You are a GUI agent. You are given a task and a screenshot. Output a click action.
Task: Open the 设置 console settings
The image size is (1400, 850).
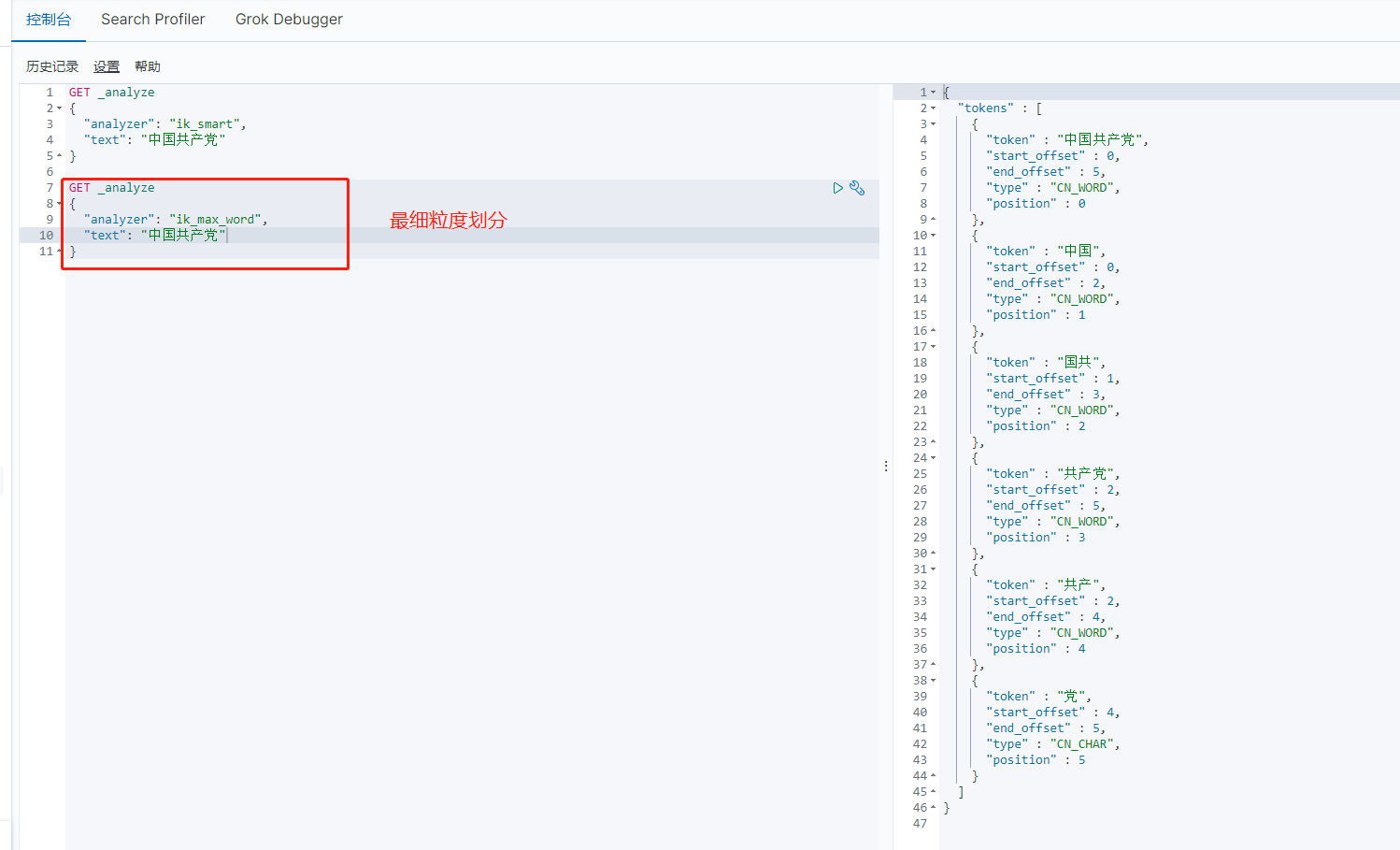(x=107, y=66)
